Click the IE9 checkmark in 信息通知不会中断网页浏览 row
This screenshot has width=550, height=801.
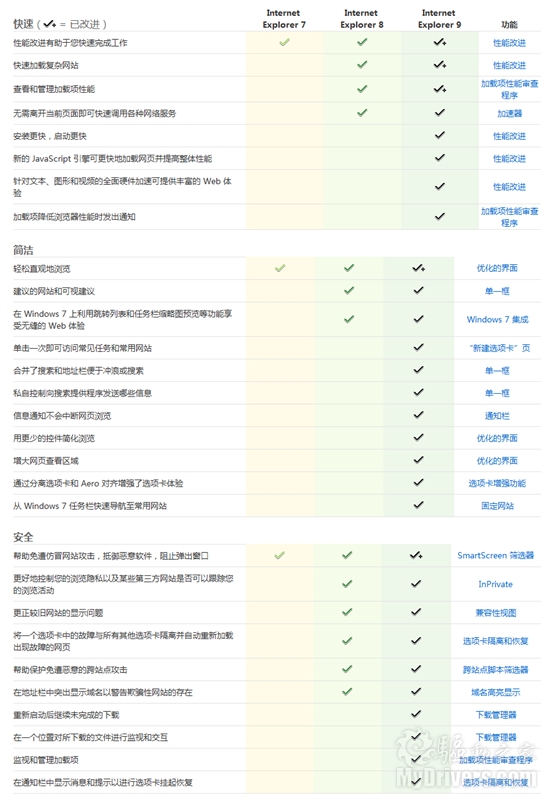click(418, 414)
